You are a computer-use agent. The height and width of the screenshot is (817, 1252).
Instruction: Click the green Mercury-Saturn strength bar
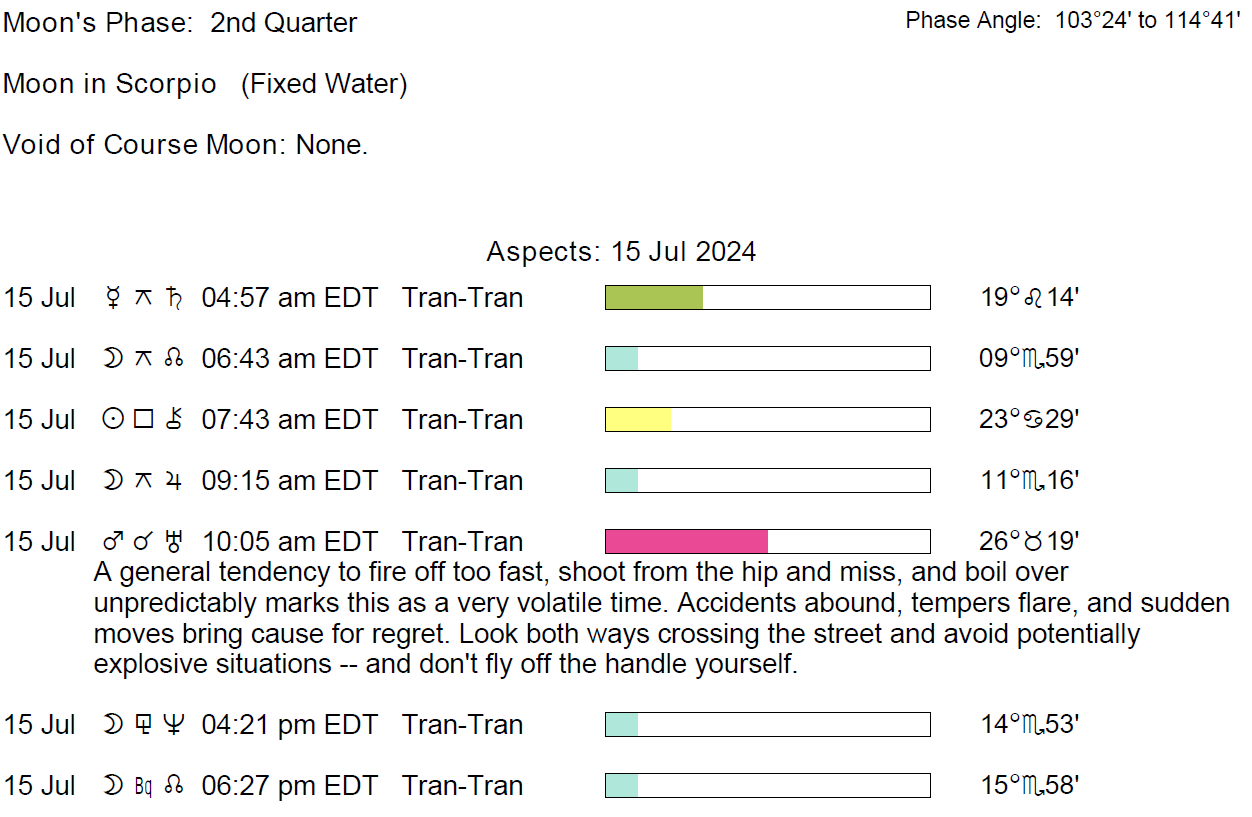click(654, 298)
